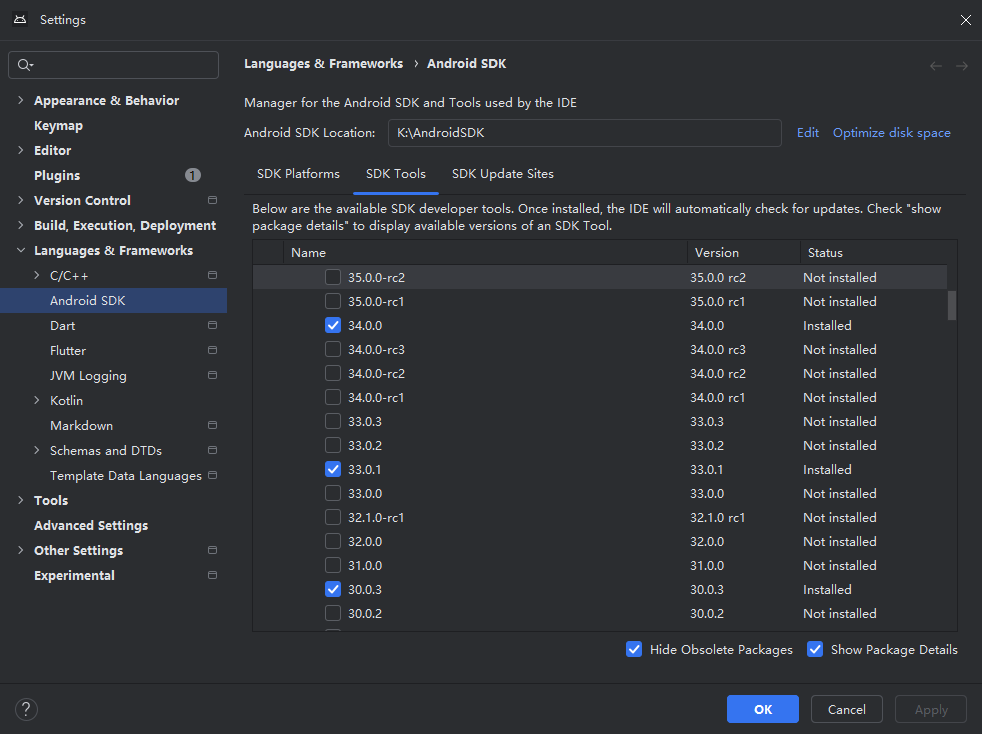Screen dimensions: 982x734
Task: Check the 35.0.0-rc2 package checkbox
Action: click(333, 277)
